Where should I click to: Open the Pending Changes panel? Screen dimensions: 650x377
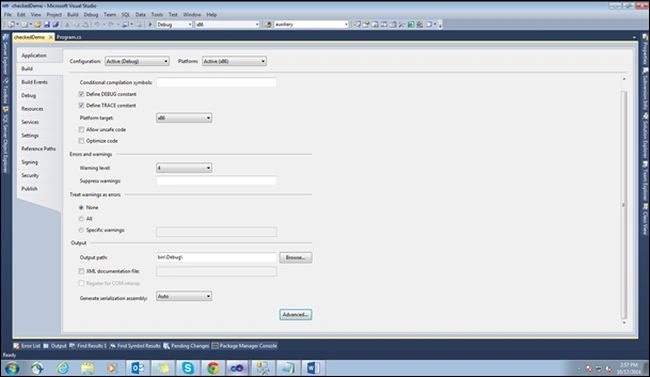click(186, 345)
